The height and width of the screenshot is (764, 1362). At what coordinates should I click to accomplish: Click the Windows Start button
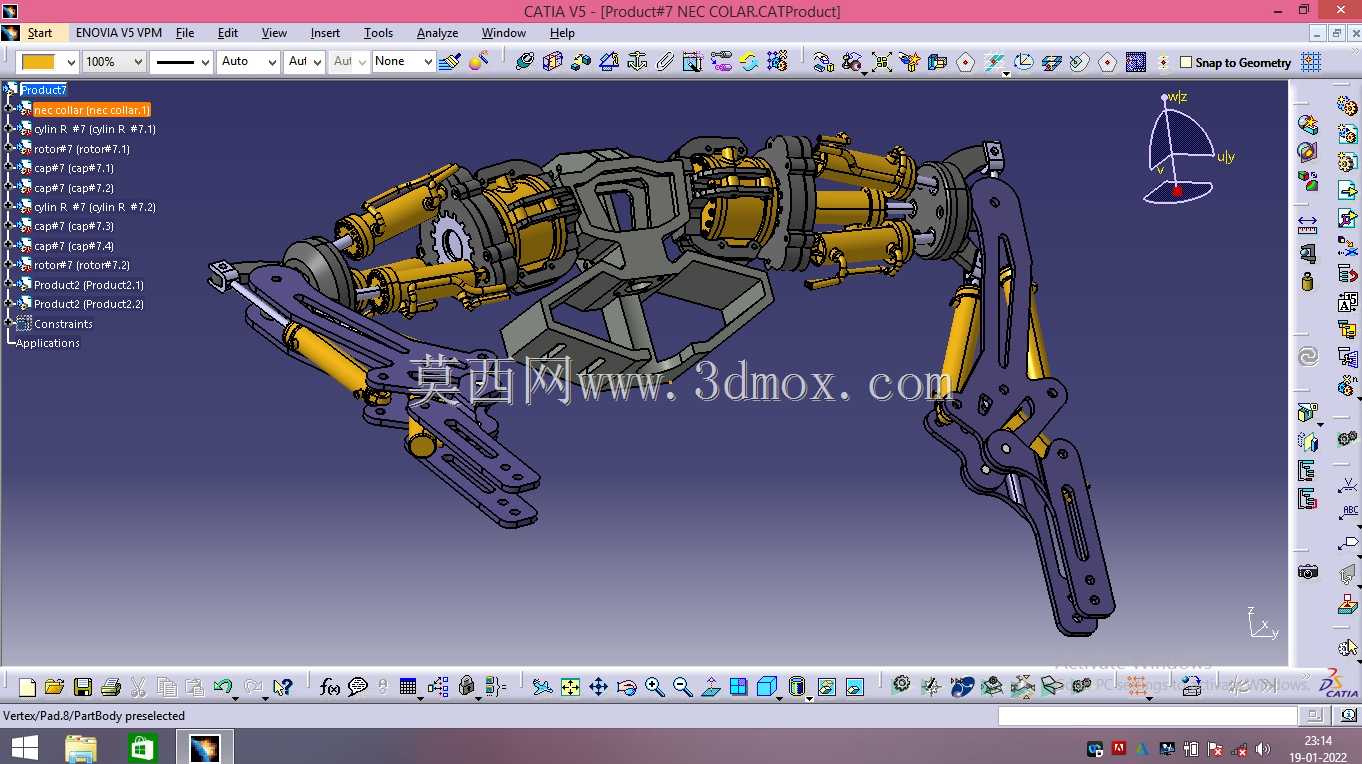tap(24, 747)
